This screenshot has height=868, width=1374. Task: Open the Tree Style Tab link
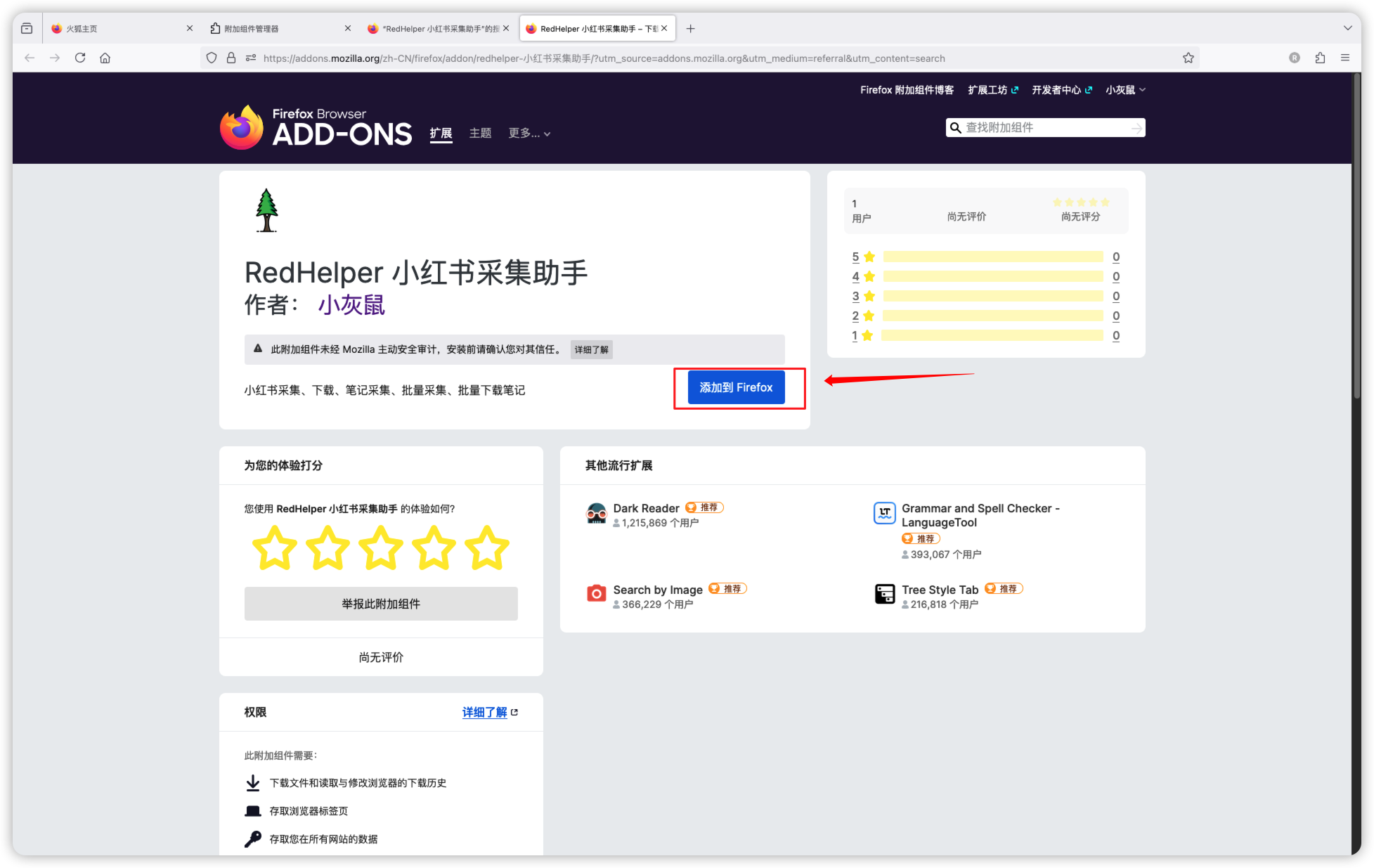(x=940, y=590)
